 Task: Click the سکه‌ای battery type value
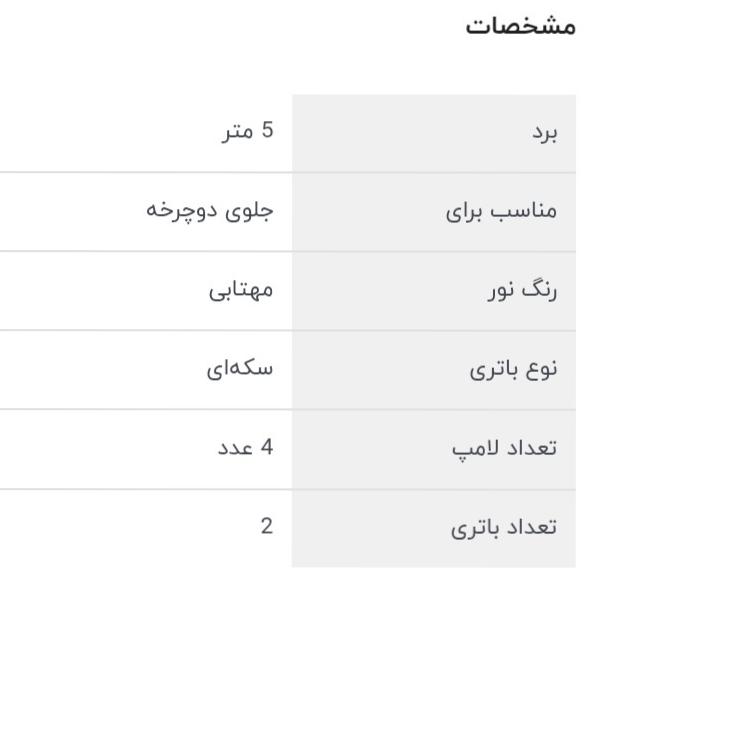(240, 368)
